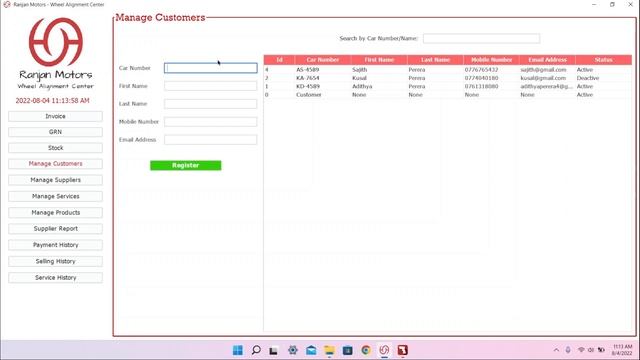
Task: Click the First Name column header
Action: click(x=379, y=60)
